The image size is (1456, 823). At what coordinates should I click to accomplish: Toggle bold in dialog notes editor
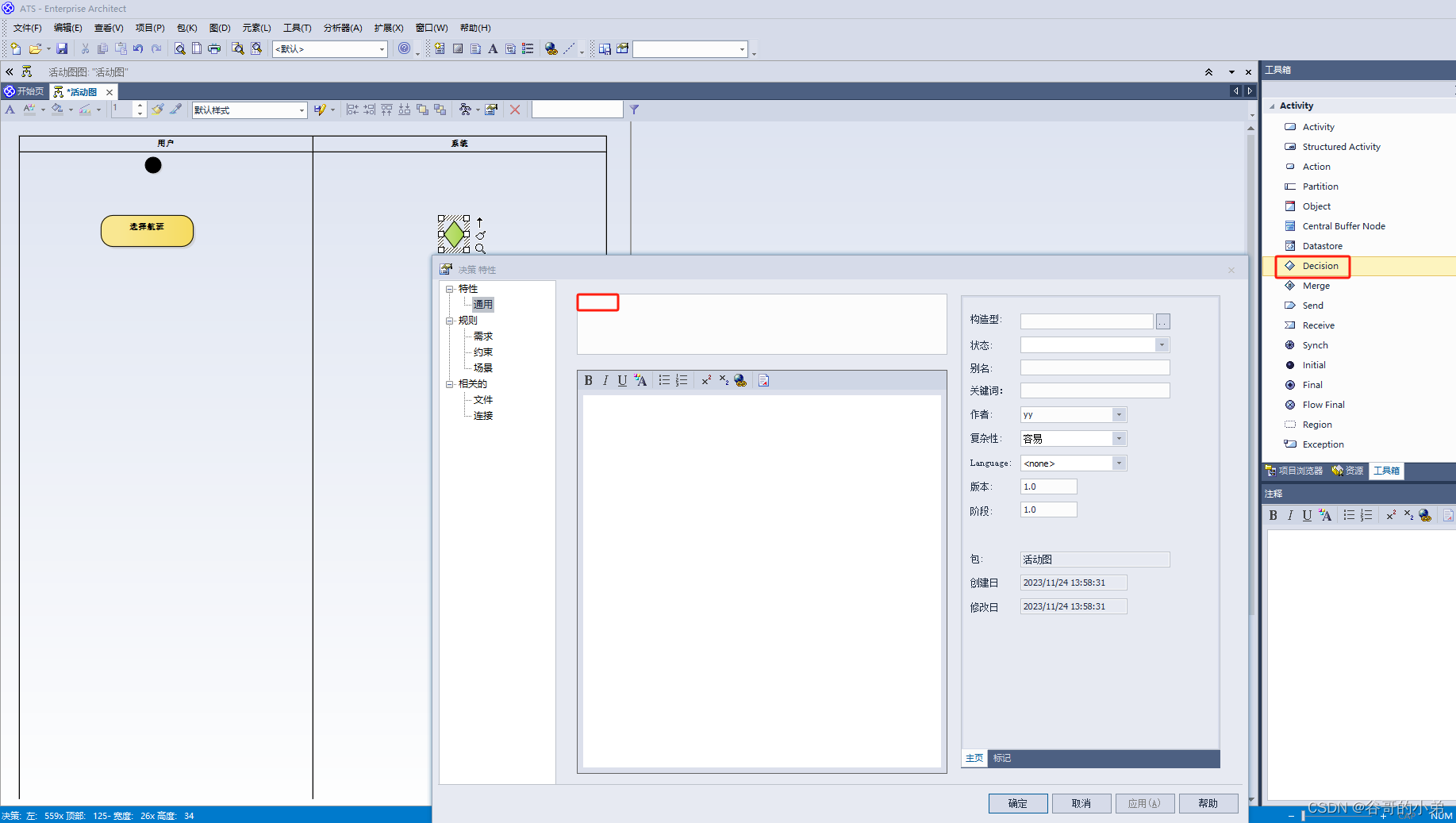point(589,381)
